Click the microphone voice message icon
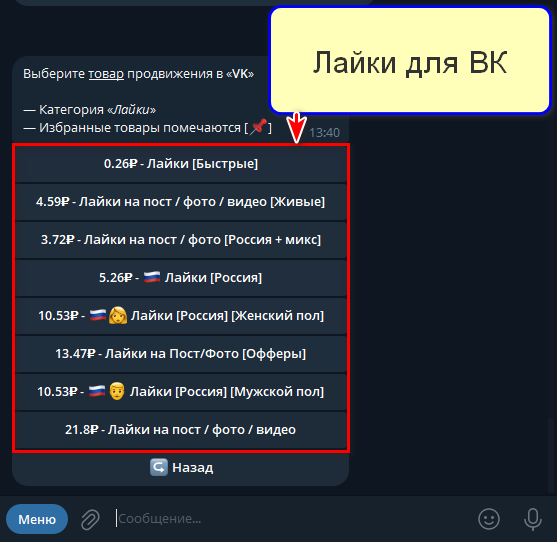Image resolution: width=557 pixels, height=542 pixels. (533, 519)
